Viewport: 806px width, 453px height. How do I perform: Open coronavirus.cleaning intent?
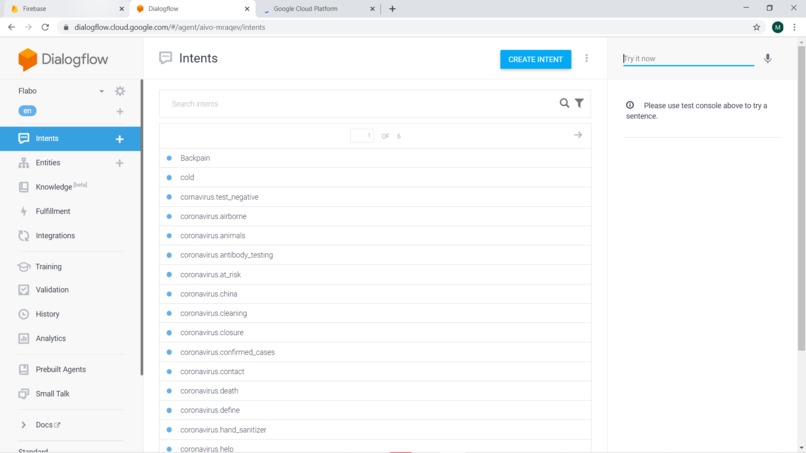coord(375,313)
